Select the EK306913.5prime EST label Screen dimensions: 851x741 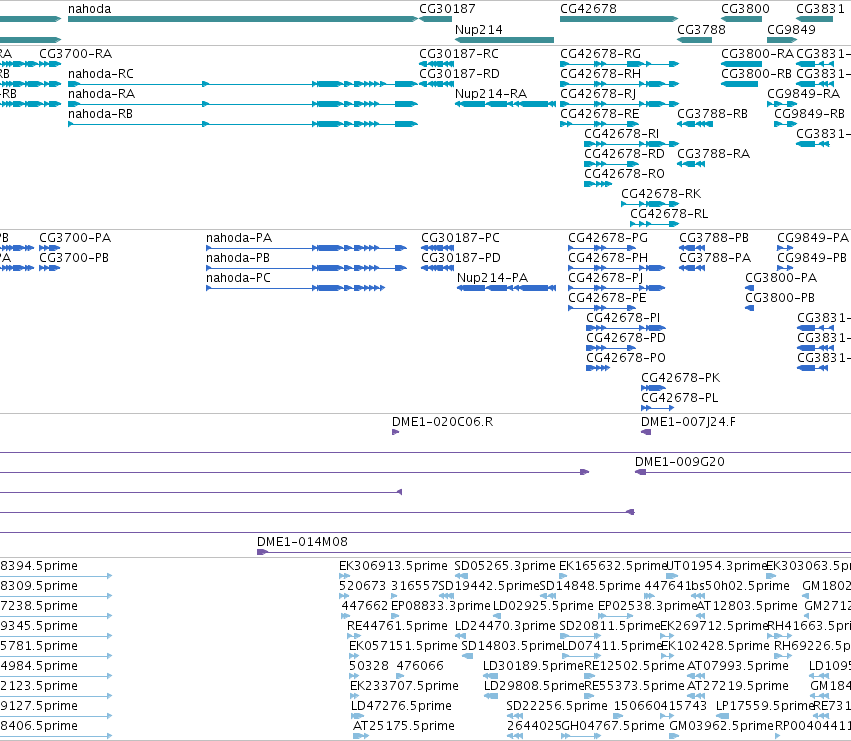coord(393,566)
